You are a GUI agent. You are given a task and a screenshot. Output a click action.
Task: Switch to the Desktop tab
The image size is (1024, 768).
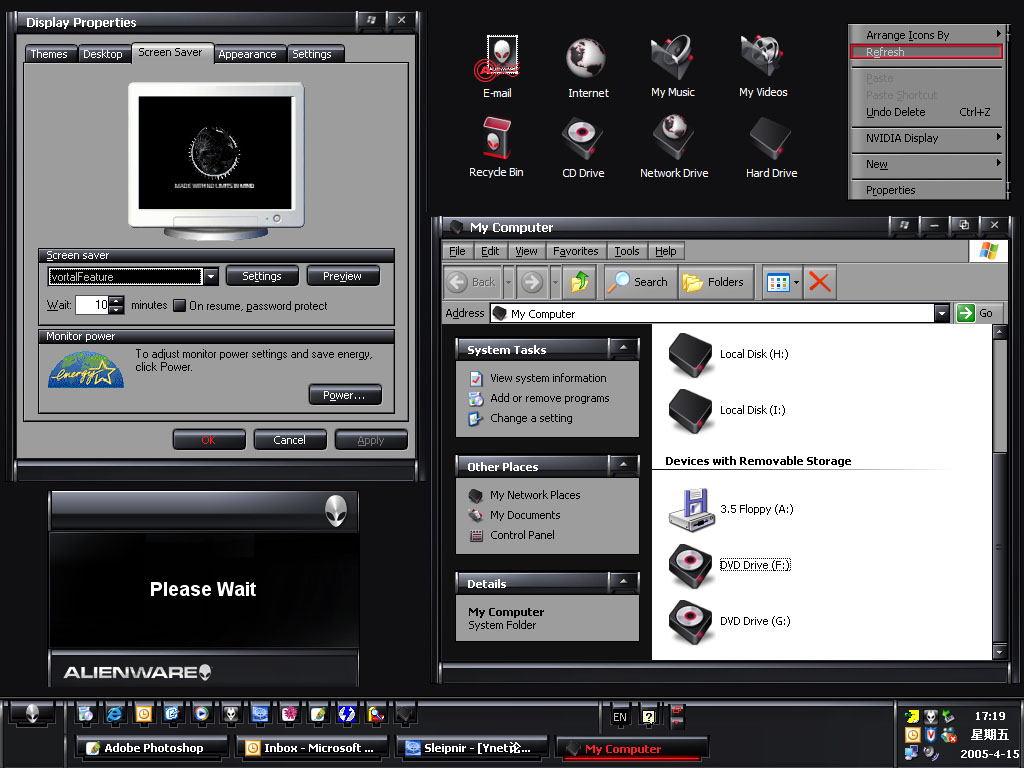click(103, 54)
